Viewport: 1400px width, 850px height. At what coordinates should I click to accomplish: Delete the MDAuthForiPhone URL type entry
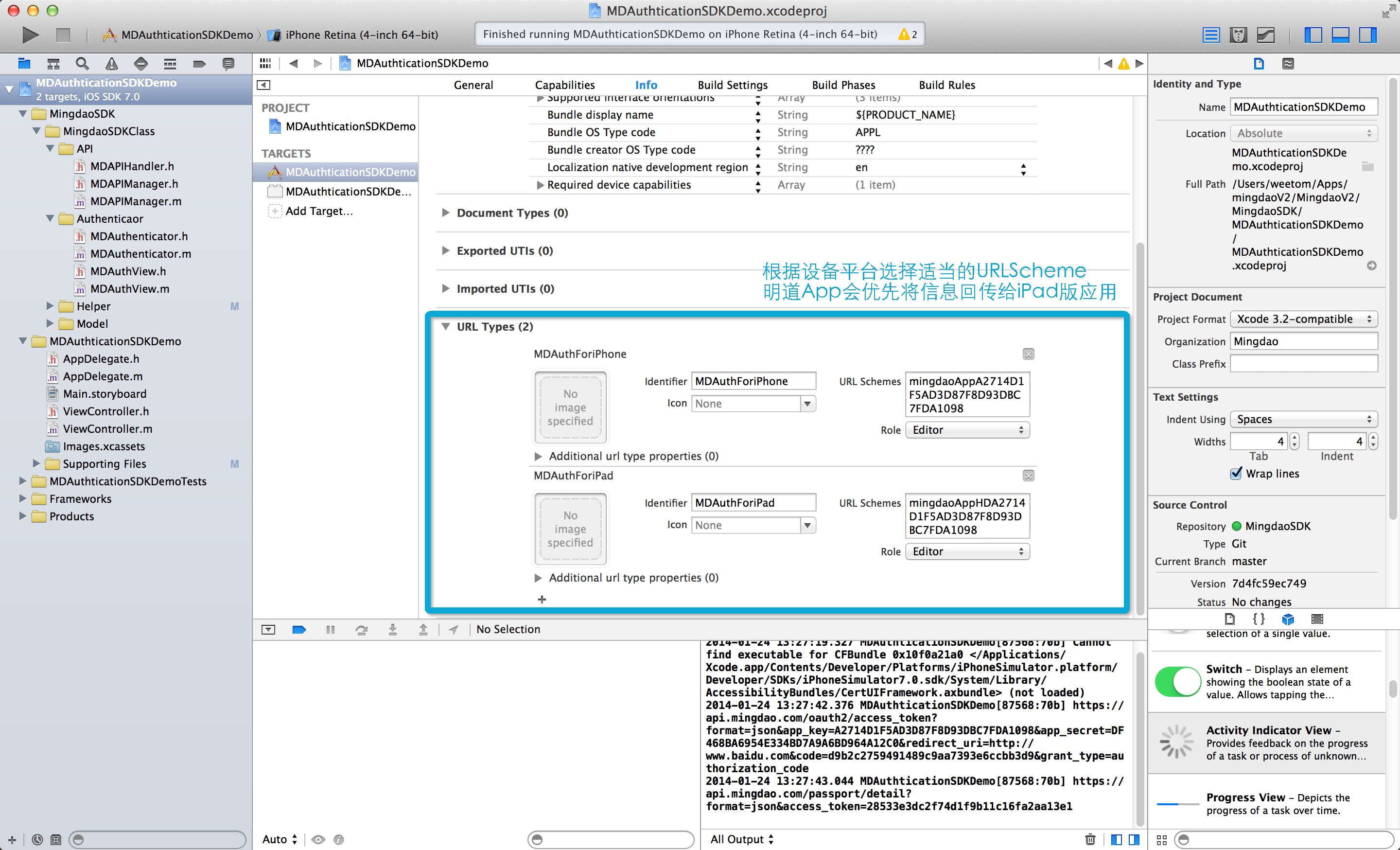[x=1028, y=354]
